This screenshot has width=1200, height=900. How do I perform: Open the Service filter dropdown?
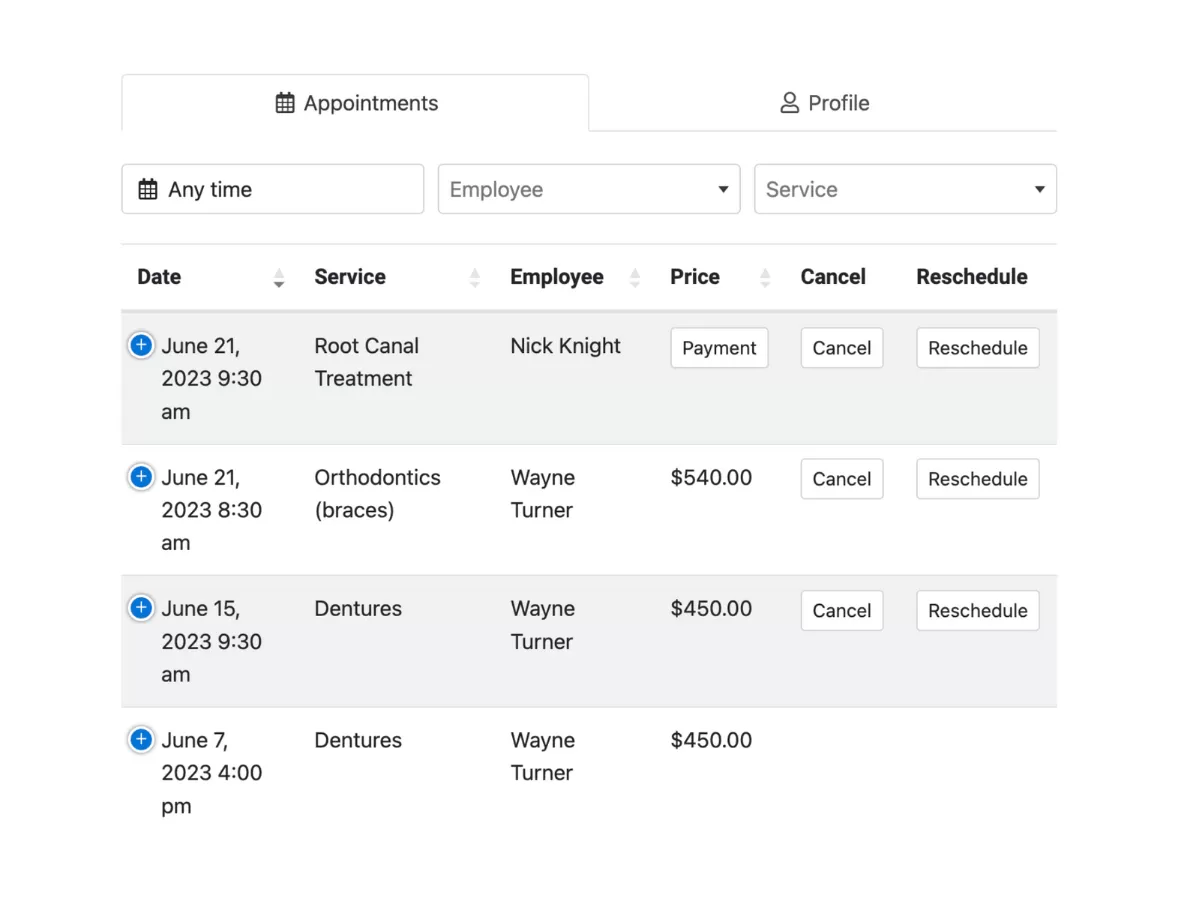(904, 189)
